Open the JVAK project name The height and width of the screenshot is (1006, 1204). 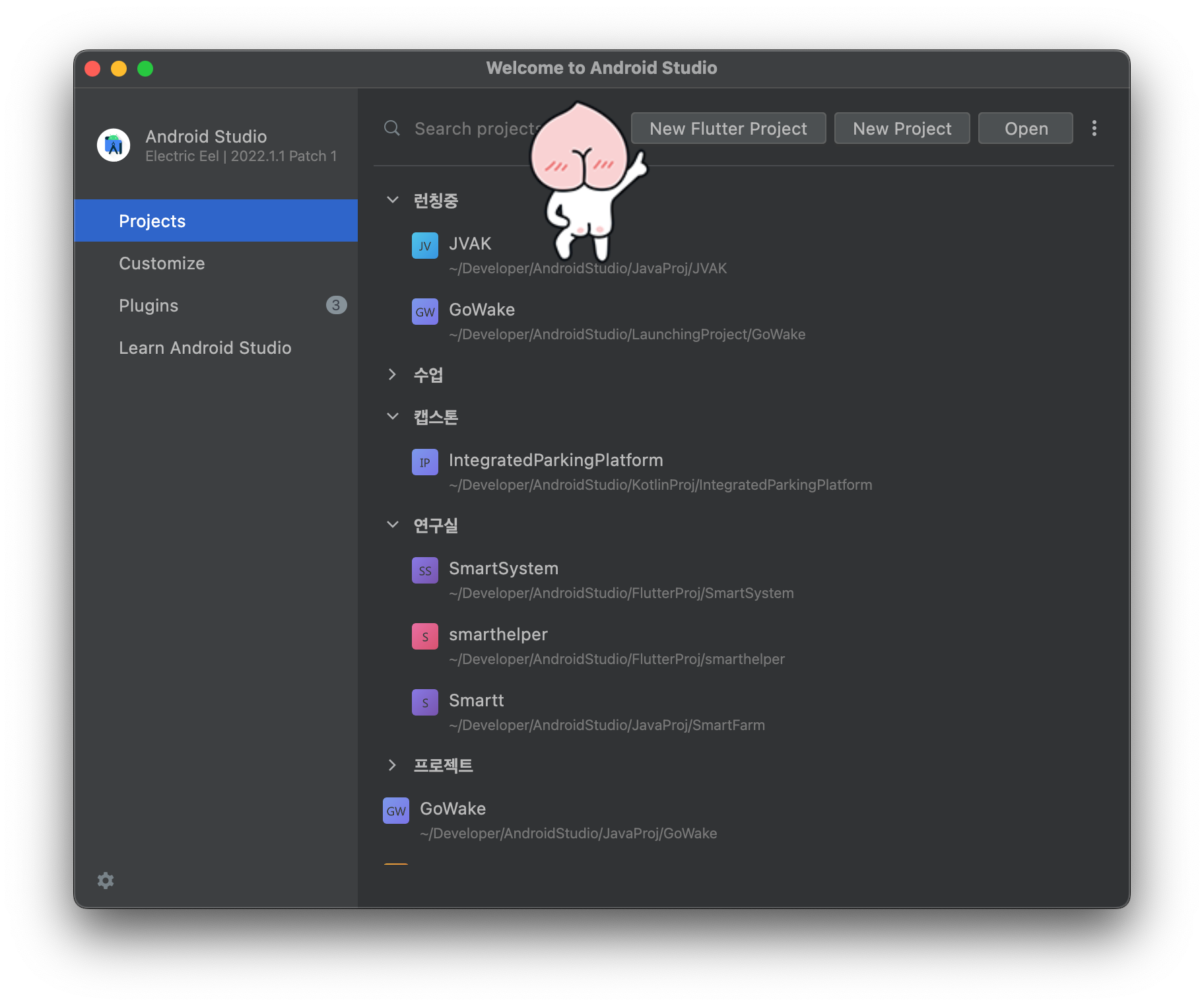(470, 244)
